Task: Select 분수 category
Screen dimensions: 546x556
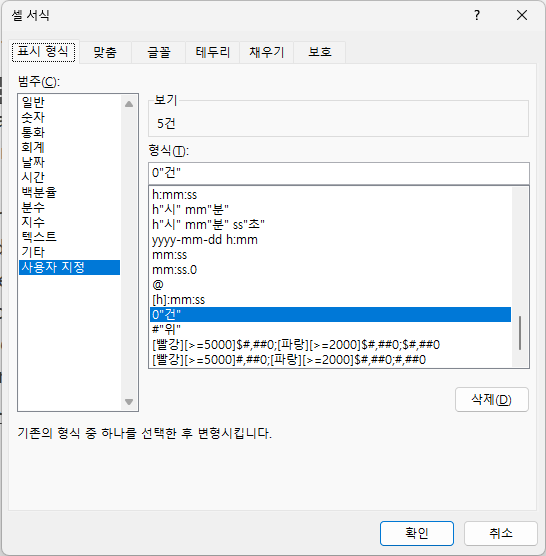Action: click(69, 207)
